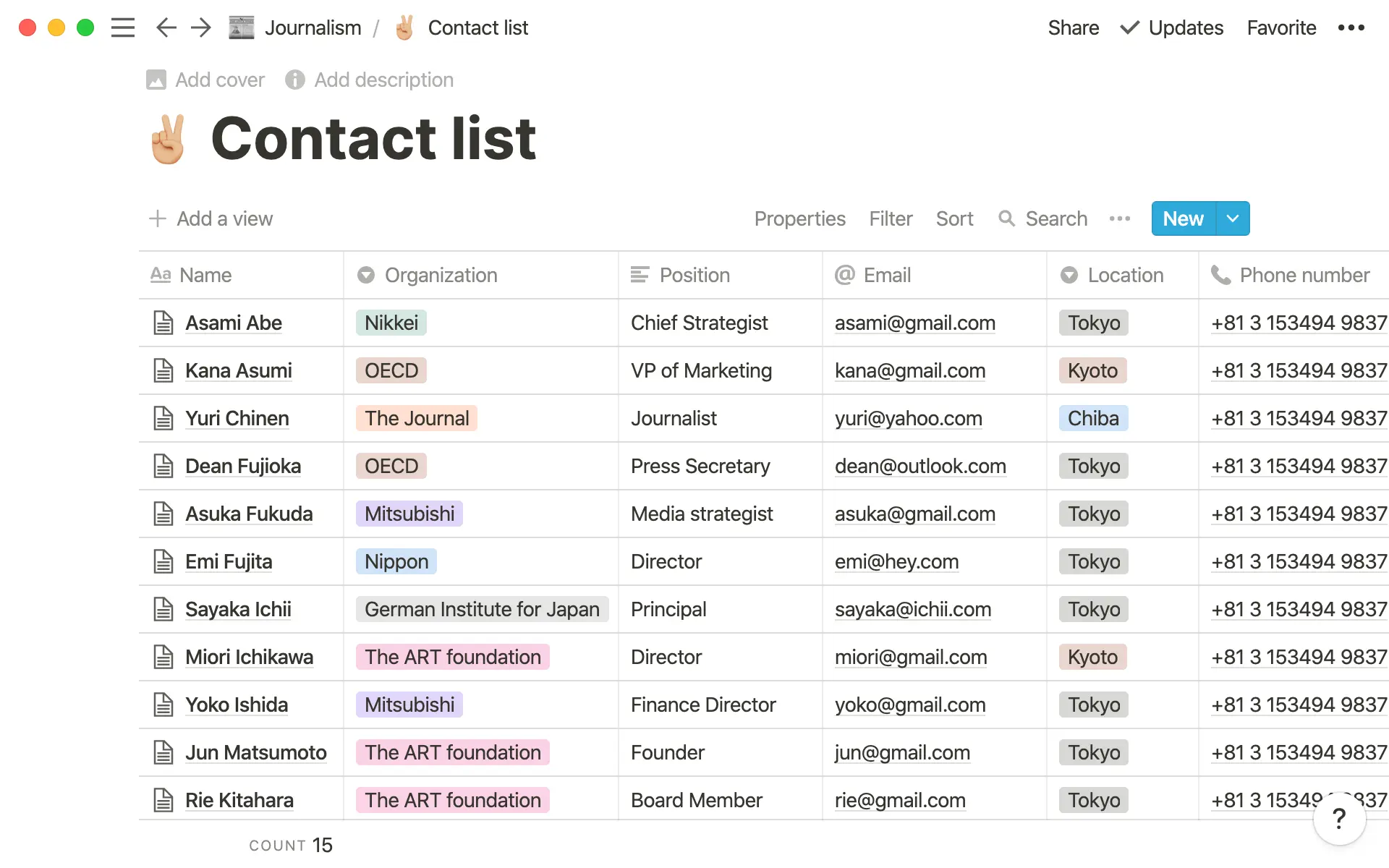This screenshot has height=868, width=1389.
Task: Go back with the left arrow
Action: [166, 27]
